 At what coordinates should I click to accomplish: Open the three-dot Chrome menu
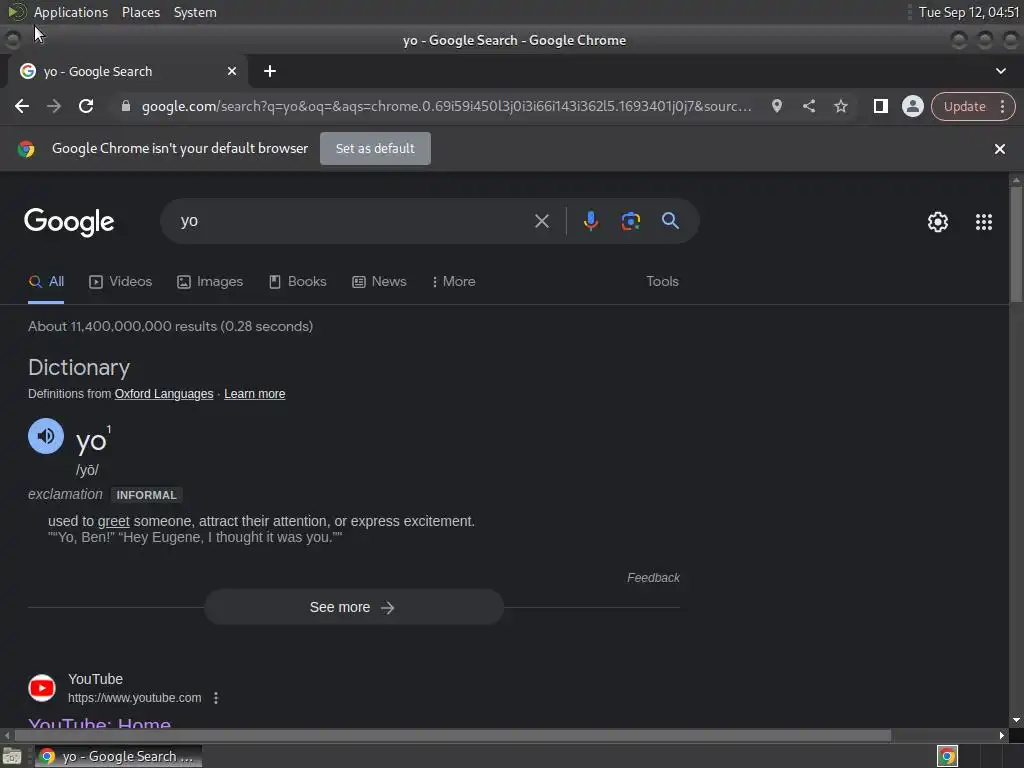pos(1002,106)
